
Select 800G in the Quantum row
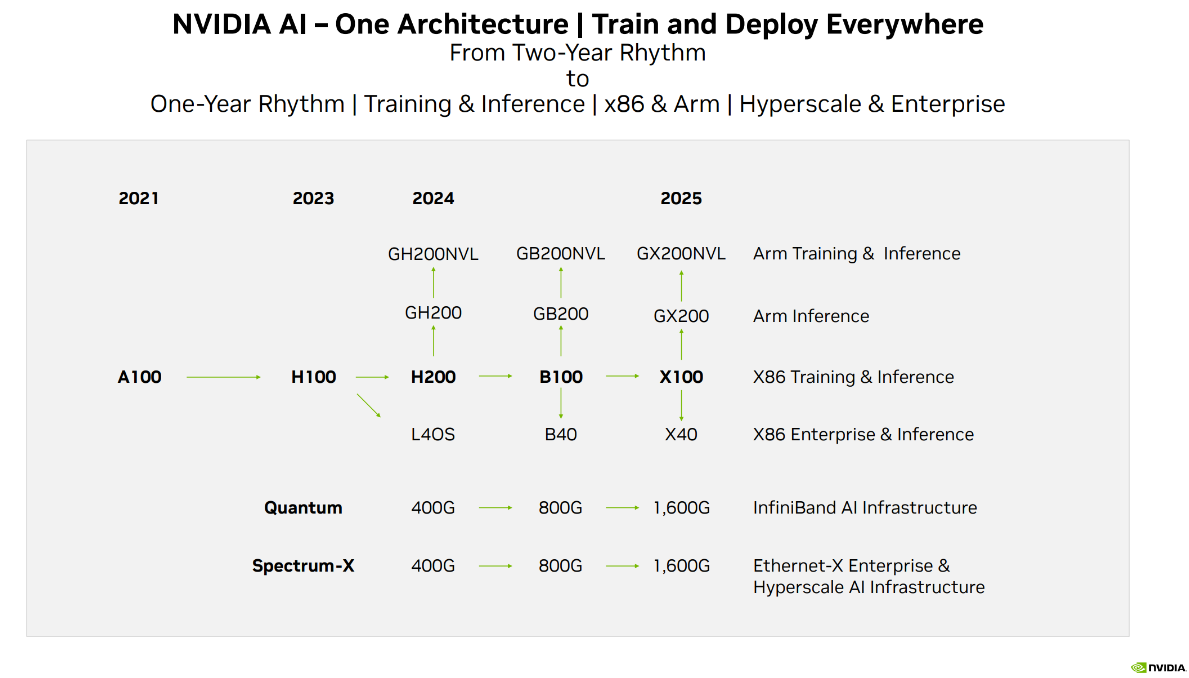click(x=560, y=508)
